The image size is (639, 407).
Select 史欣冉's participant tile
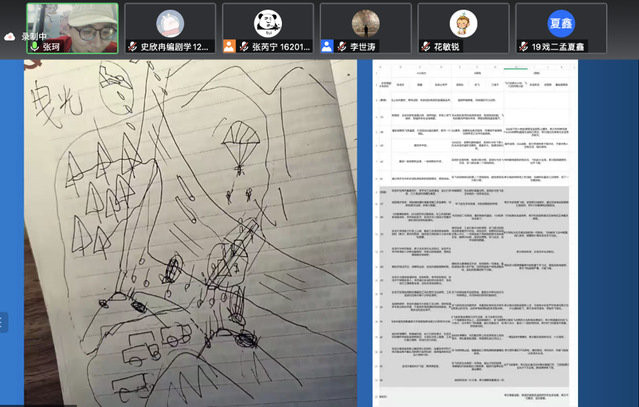tap(169, 27)
